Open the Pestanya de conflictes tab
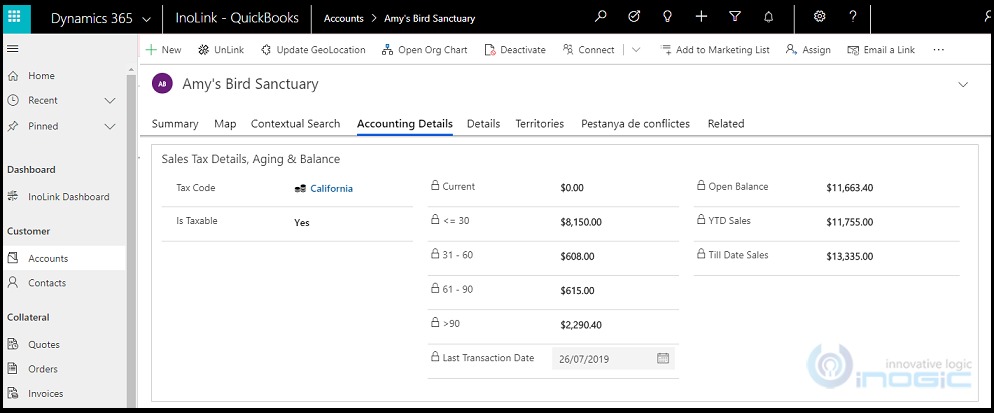The width and height of the screenshot is (994, 413). [635, 124]
